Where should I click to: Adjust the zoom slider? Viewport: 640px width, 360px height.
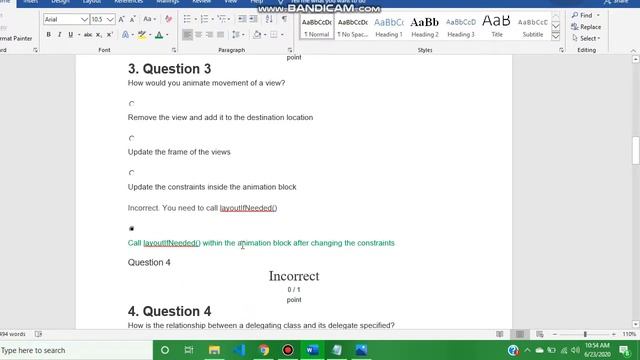pos(585,334)
